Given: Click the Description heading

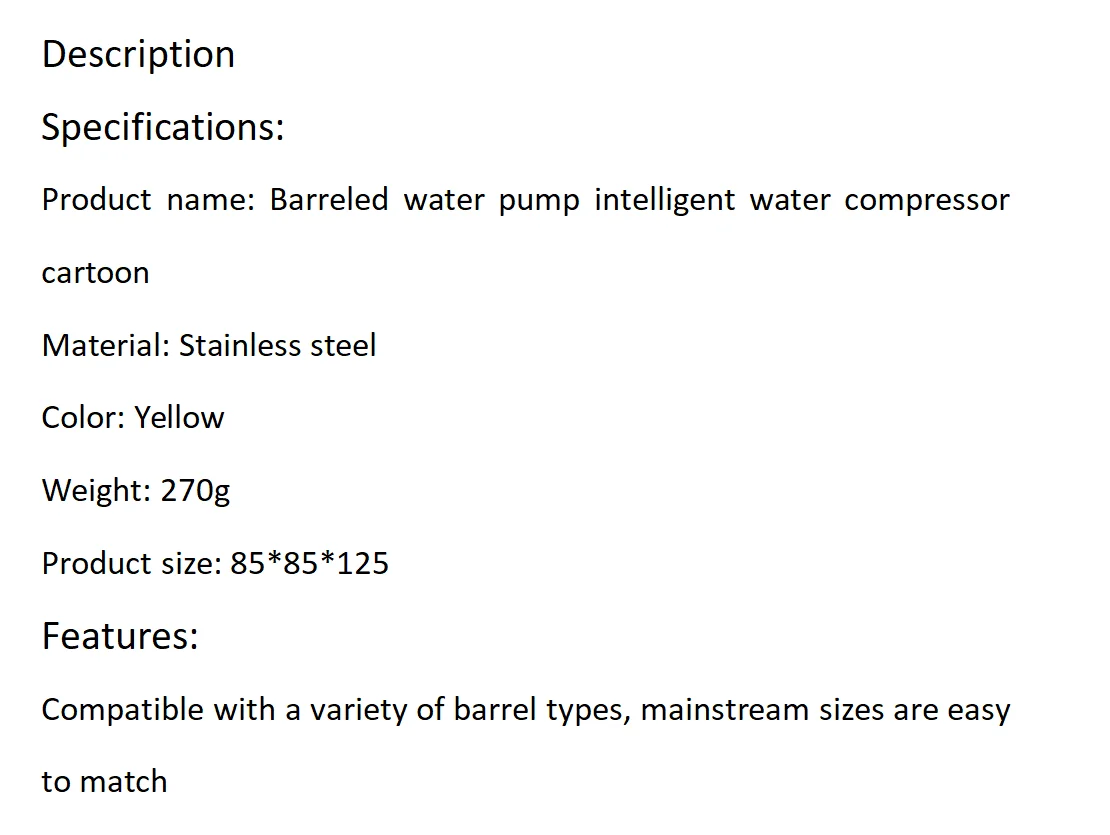Looking at the screenshot, I should (x=138, y=55).
